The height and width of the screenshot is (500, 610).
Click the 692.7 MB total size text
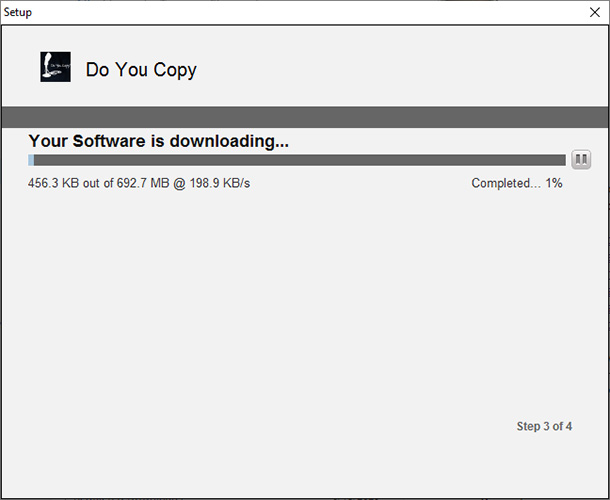tap(143, 183)
